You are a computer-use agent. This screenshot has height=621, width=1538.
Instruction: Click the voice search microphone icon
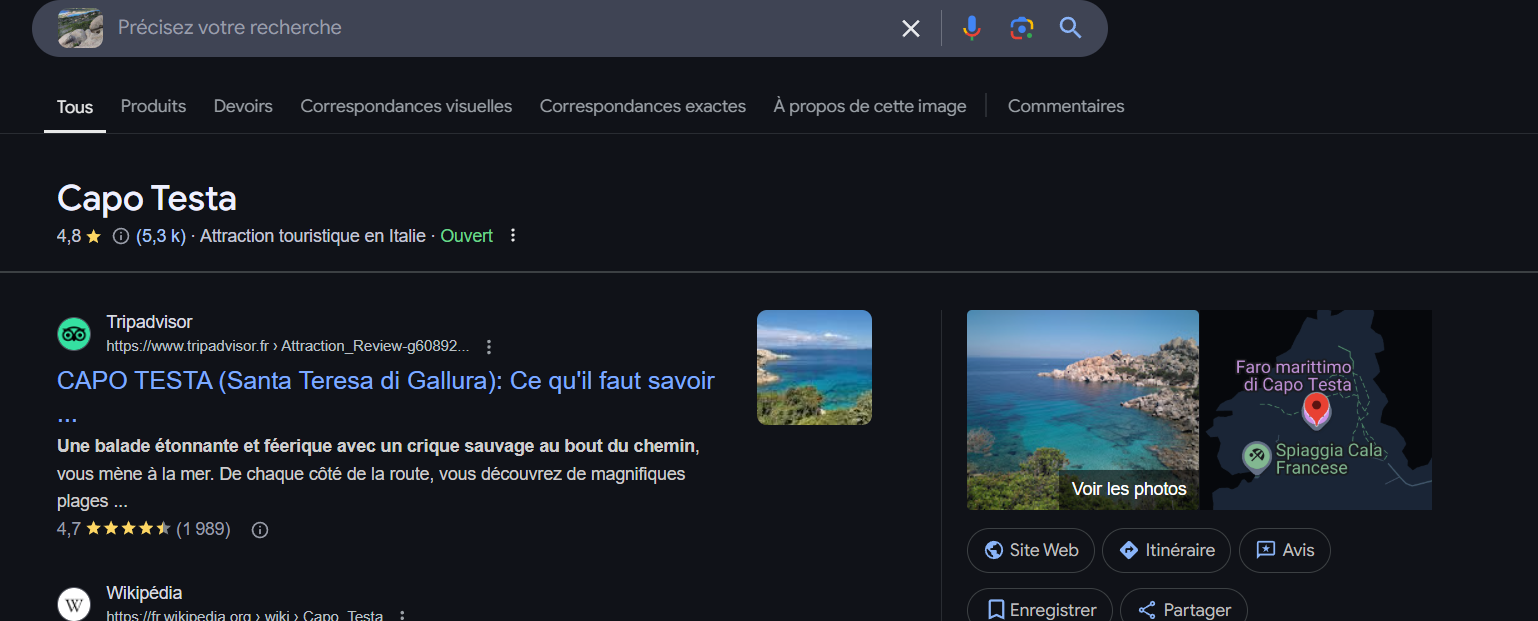[971, 28]
